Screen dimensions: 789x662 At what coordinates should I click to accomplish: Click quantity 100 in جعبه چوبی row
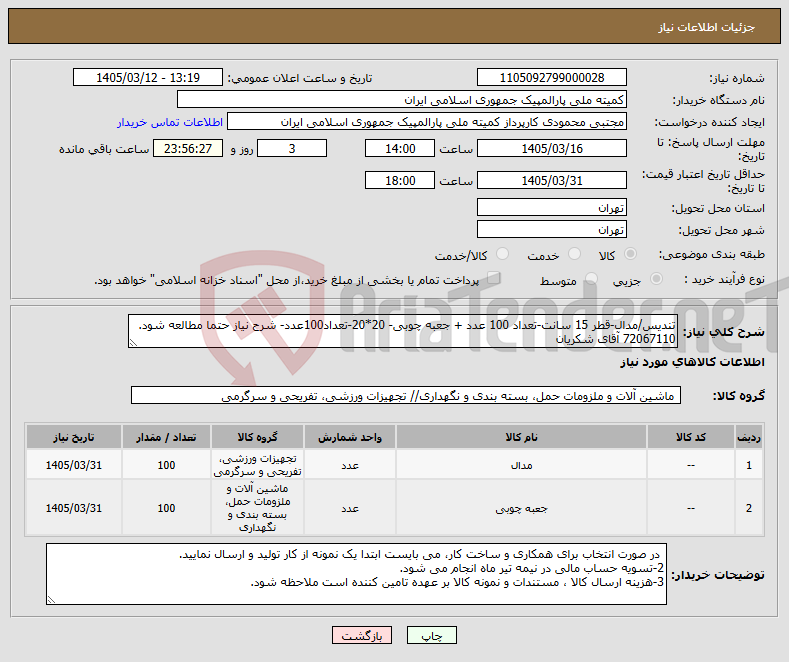pyautogui.click(x=166, y=508)
